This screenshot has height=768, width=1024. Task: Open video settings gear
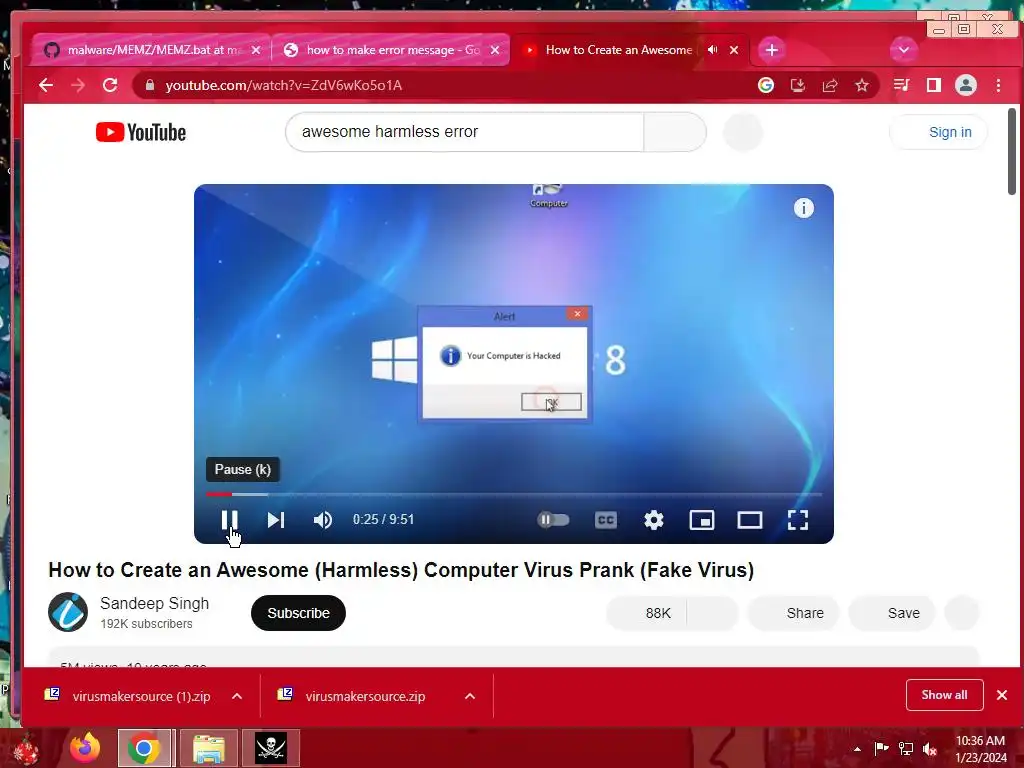click(654, 520)
